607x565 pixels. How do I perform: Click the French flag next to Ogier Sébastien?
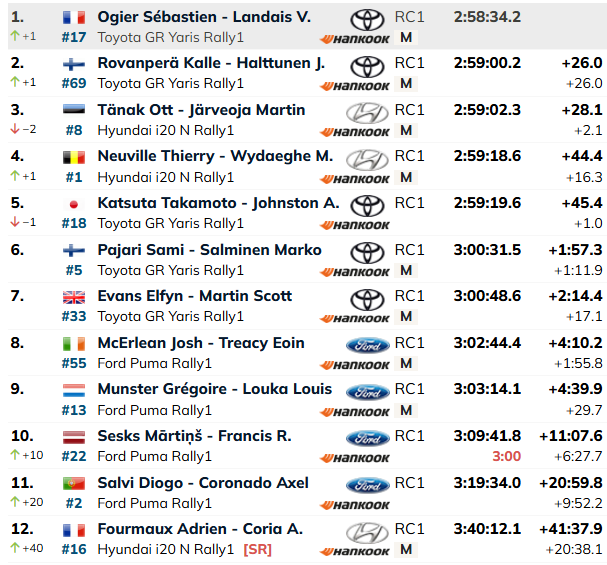point(74,17)
